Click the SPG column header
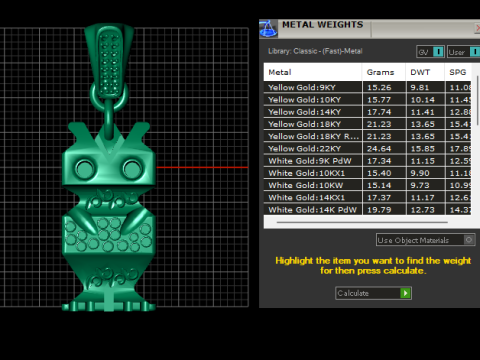The width and height of the screenshot is (480, 360). pyautogui.click(x=458, y=72)
